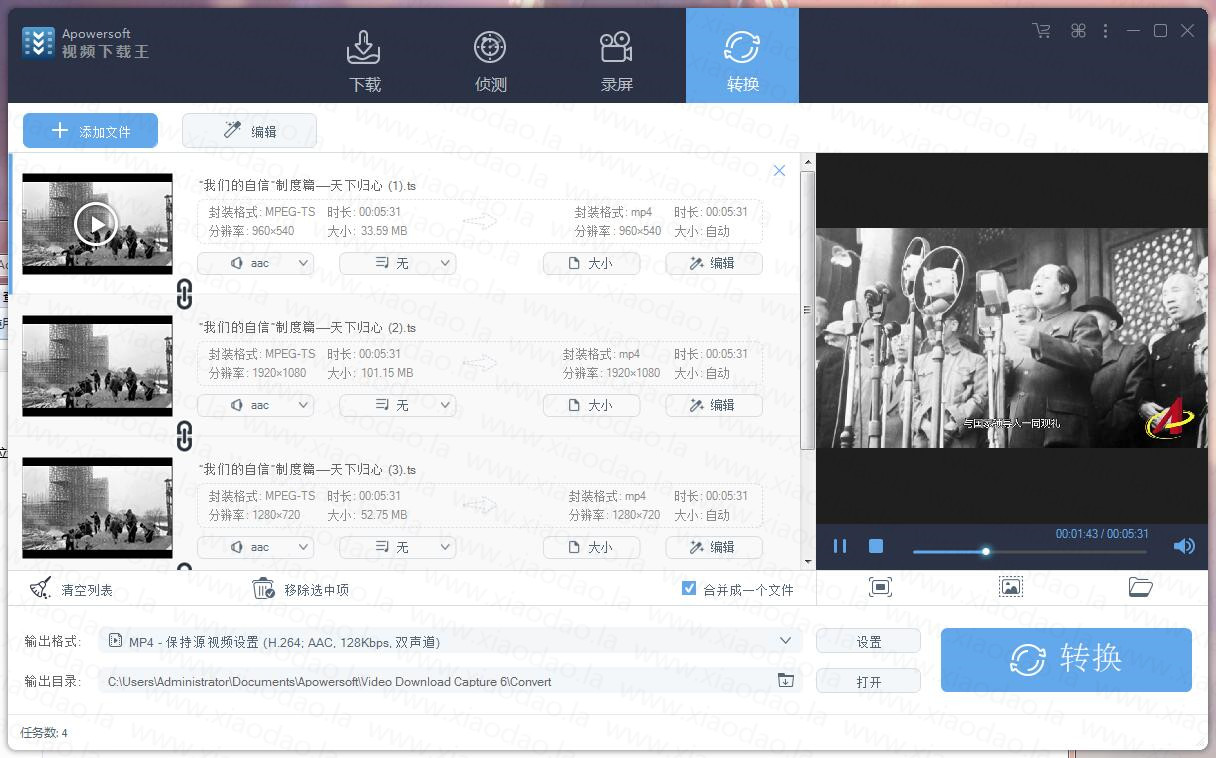The width and height of the screenshot is (1216, 758).
Task: Remove file (1).ts with the X icon
Action: [x=779, y=171]
